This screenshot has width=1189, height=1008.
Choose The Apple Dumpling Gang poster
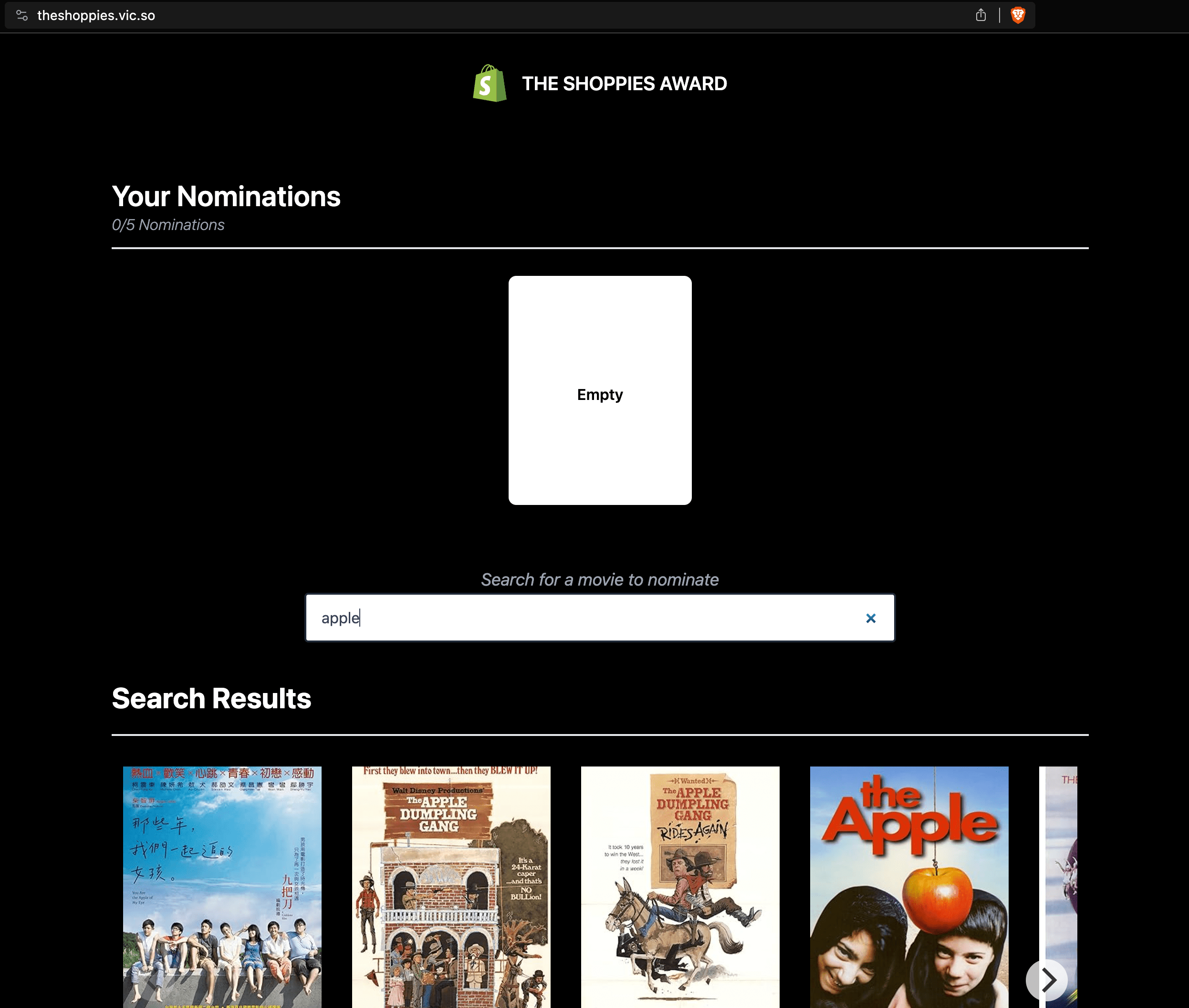[451, 887]
